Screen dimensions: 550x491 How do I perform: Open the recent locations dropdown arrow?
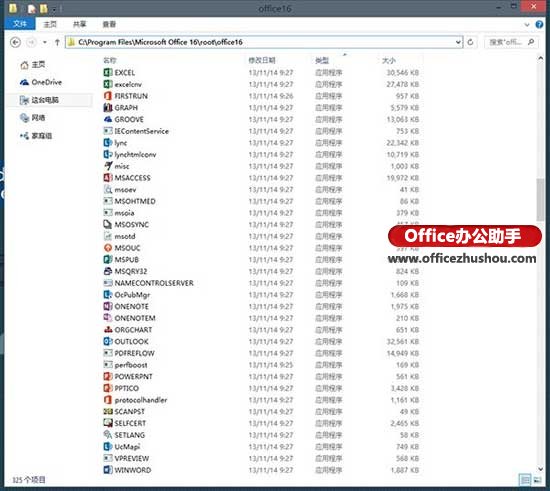[x=45, y=42]
